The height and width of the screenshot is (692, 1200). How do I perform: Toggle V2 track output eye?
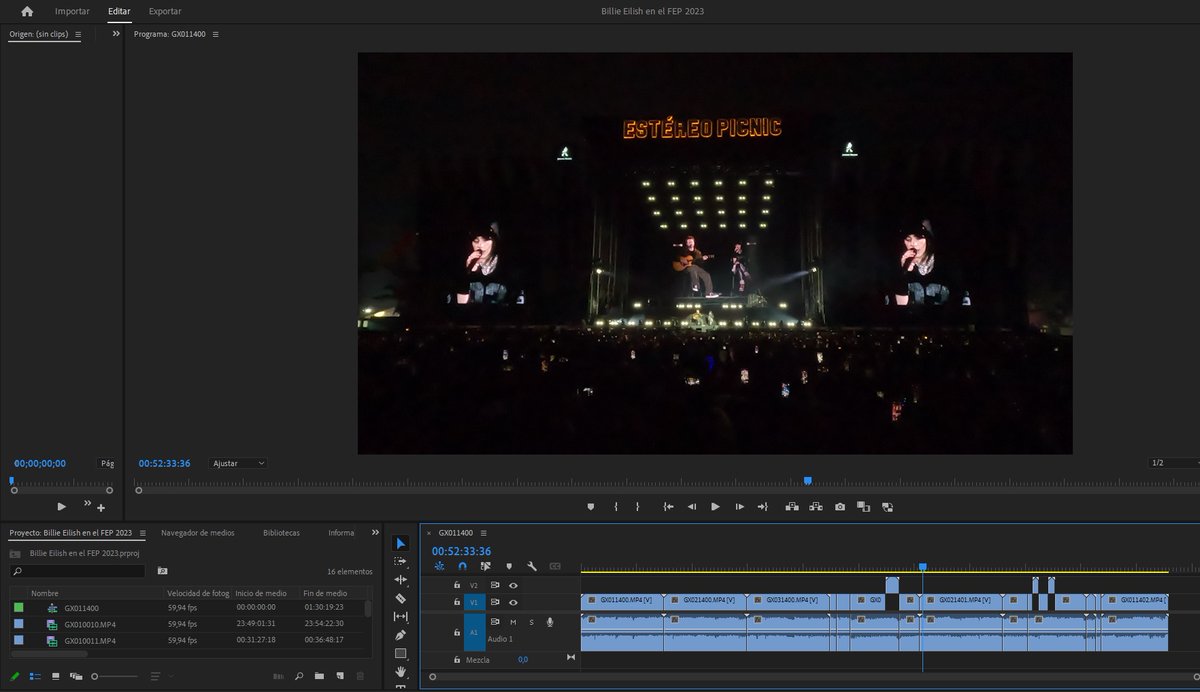pyautogui.click(x=513, y=585)
